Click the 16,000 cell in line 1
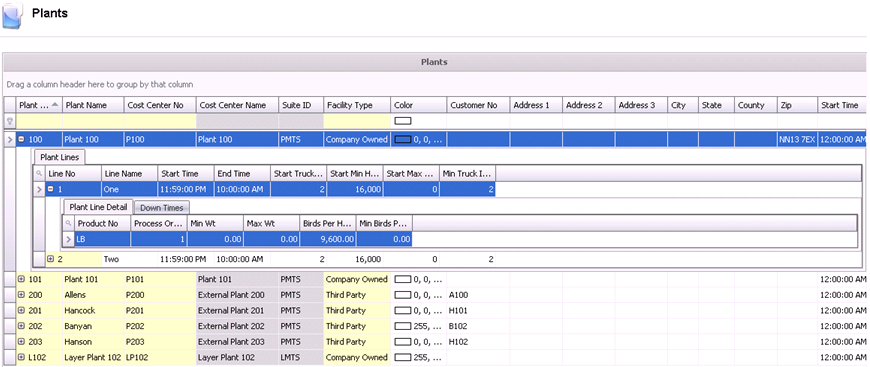 tap(355, 189)
